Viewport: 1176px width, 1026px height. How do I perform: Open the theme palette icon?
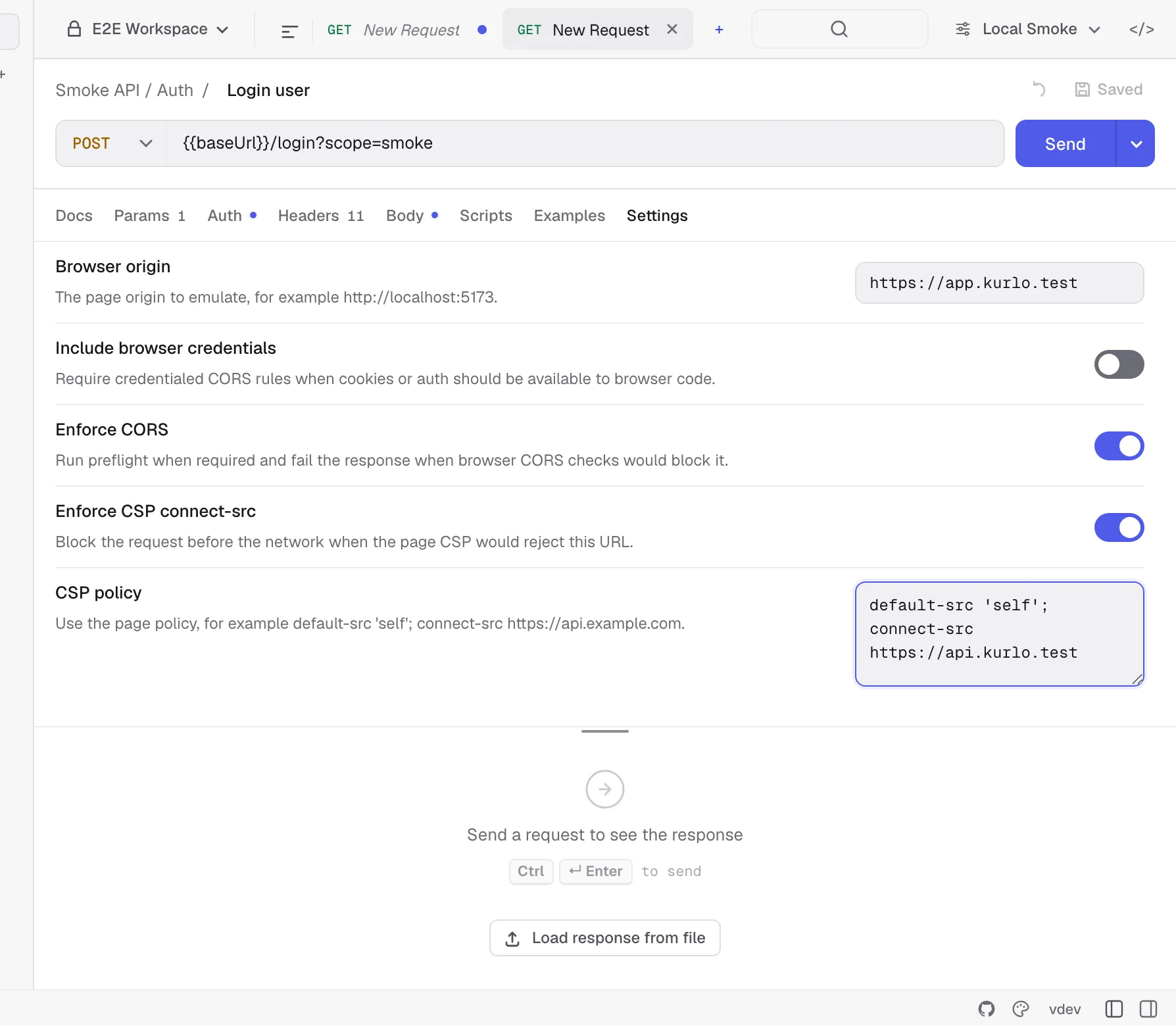[1021, 1009]
